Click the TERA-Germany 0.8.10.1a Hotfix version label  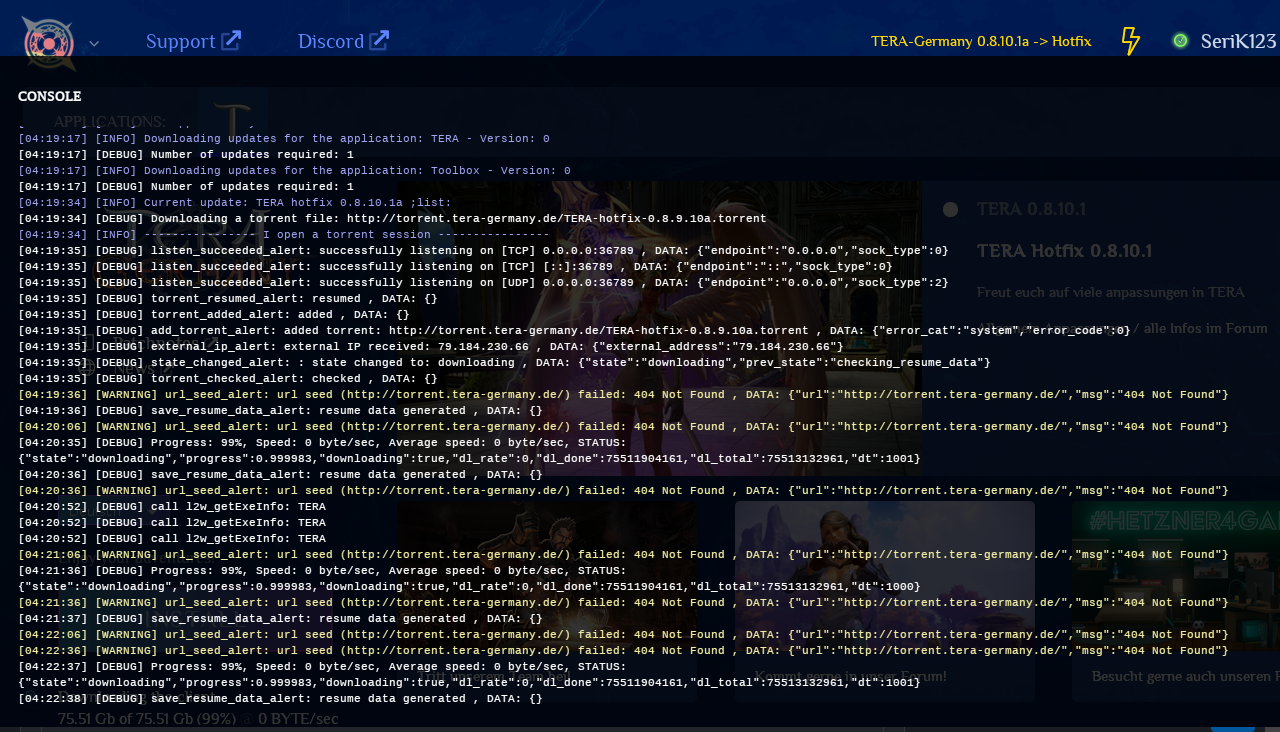click(980, 41)
